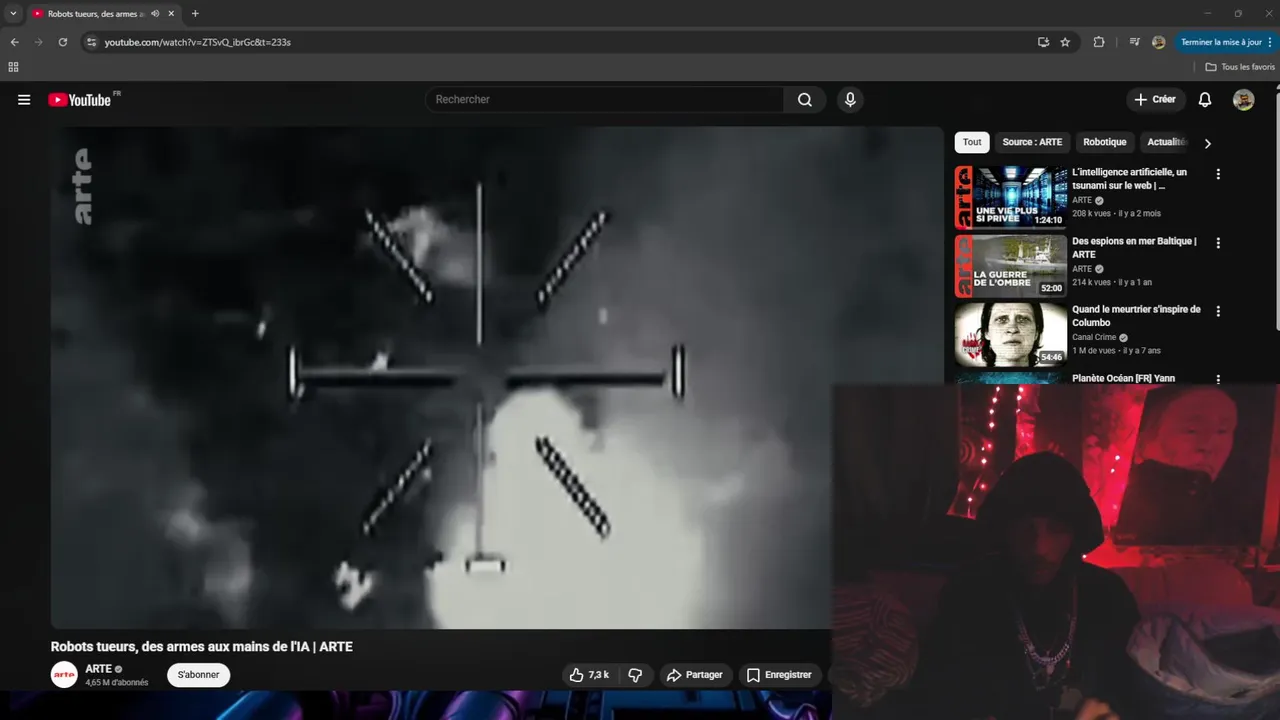Screen dimensions: 1280x720
Task: Open the YouTube guide hamburger menu
Action: (24, 99)
